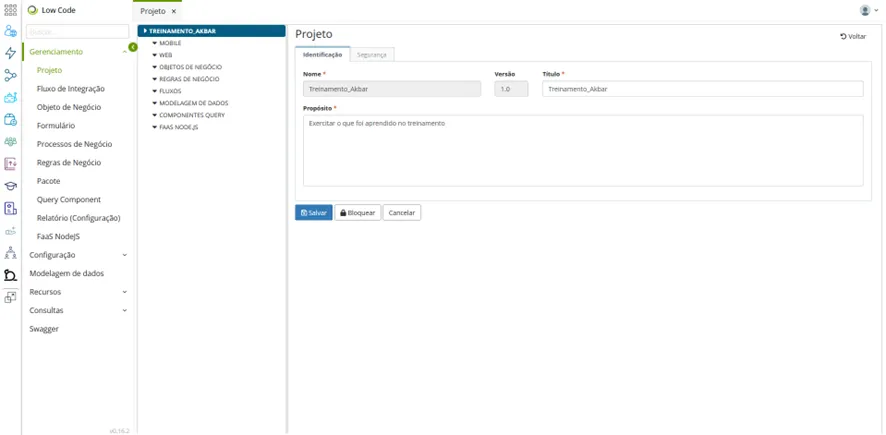Screen dimensions: 886x435
Task: Collapse sidebar with green arrow button
Action: 133,47
